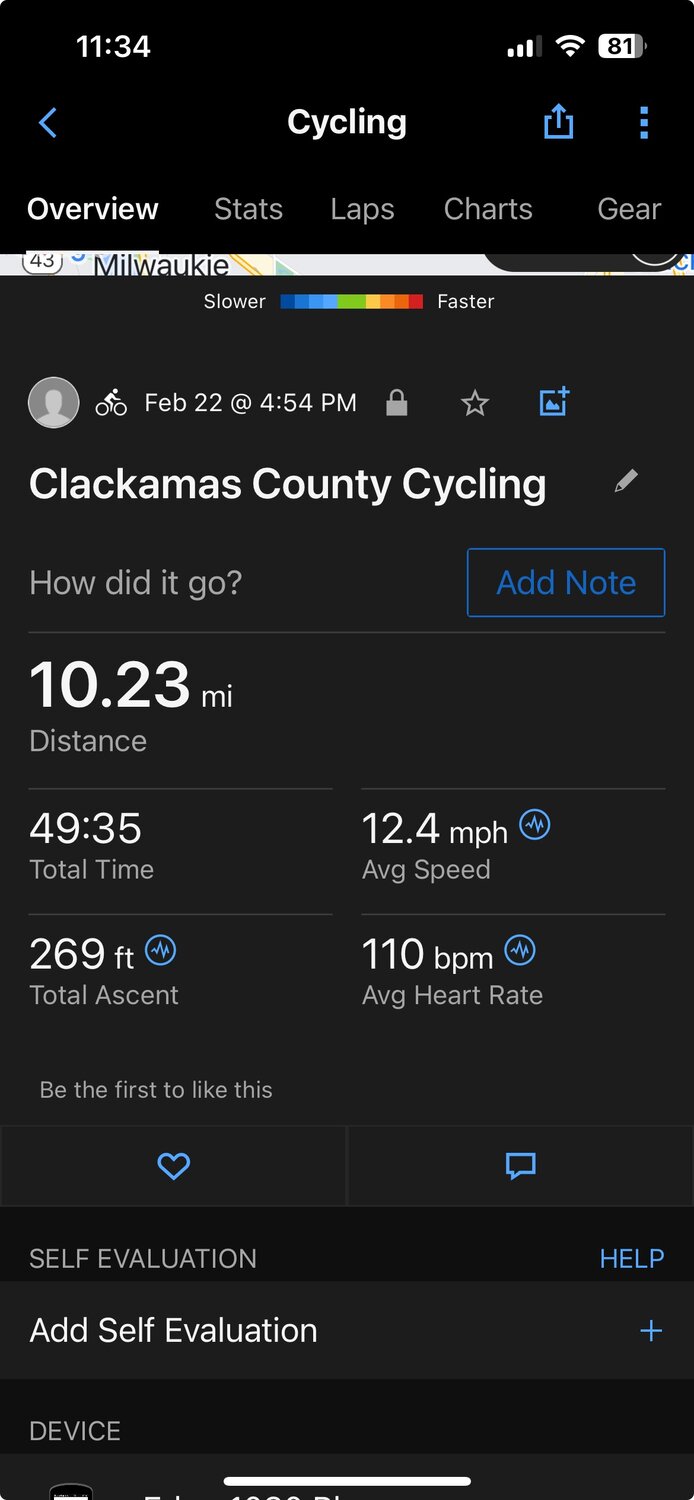Open the Self Evaluation HELP link
This screenshot has height=1500, width=694.
click(631, 1258)
